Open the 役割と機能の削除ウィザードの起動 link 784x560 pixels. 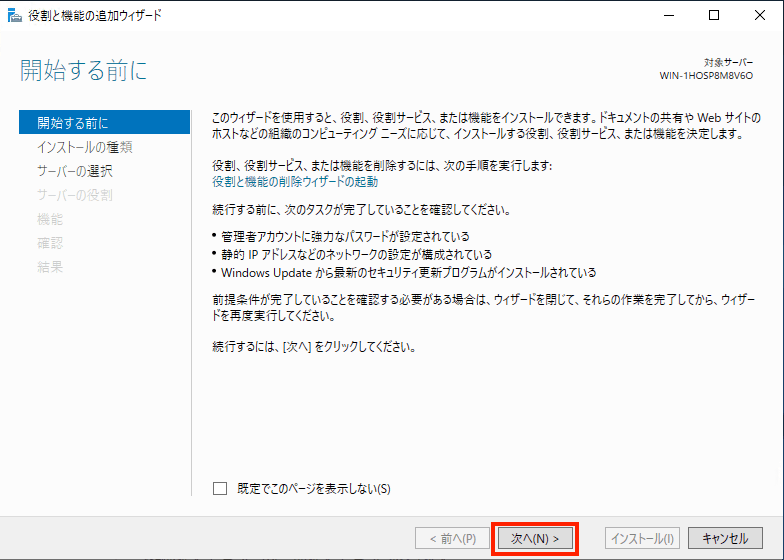point(295,182)
